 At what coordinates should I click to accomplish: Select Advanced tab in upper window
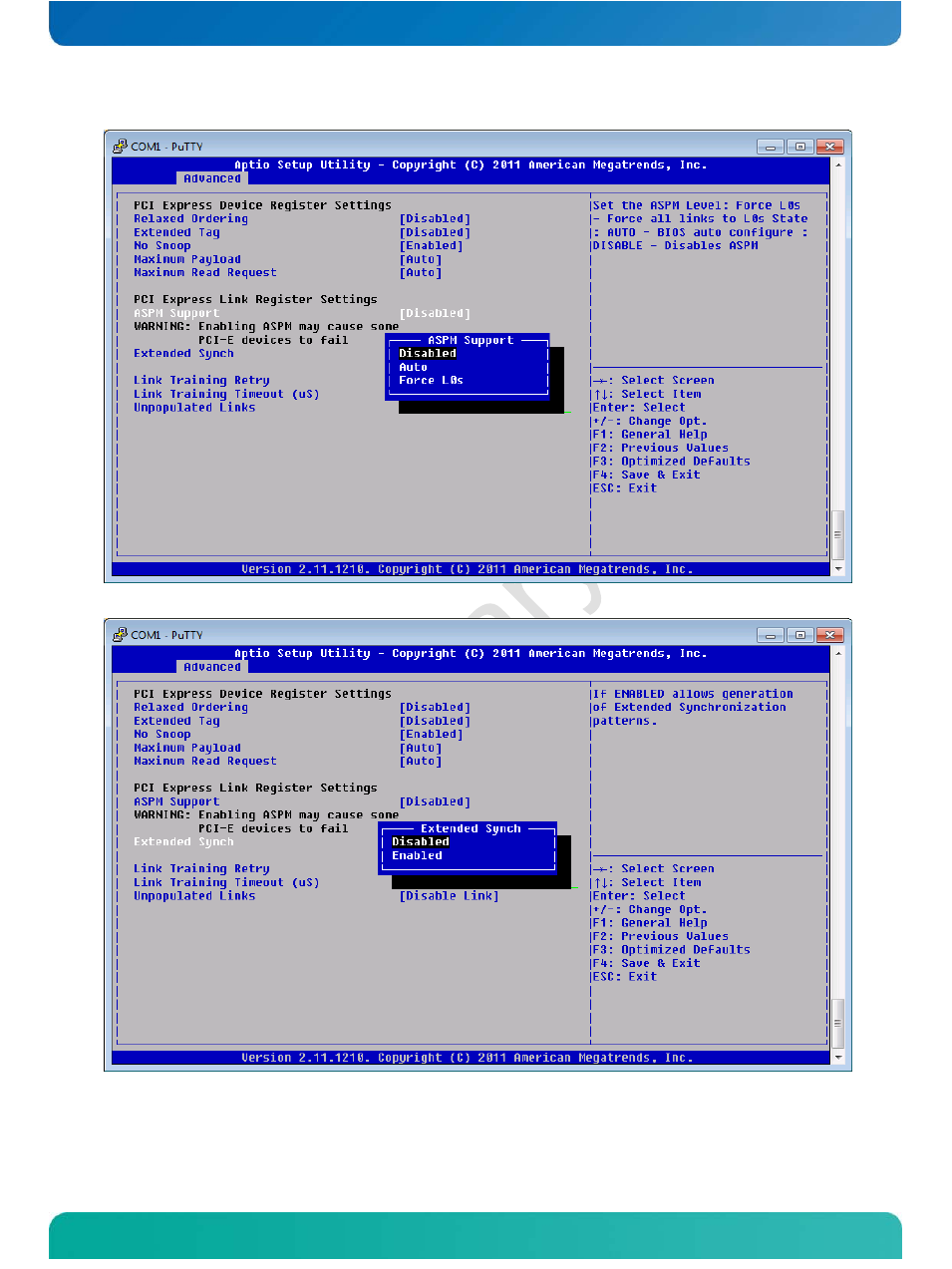click(211, 178)
